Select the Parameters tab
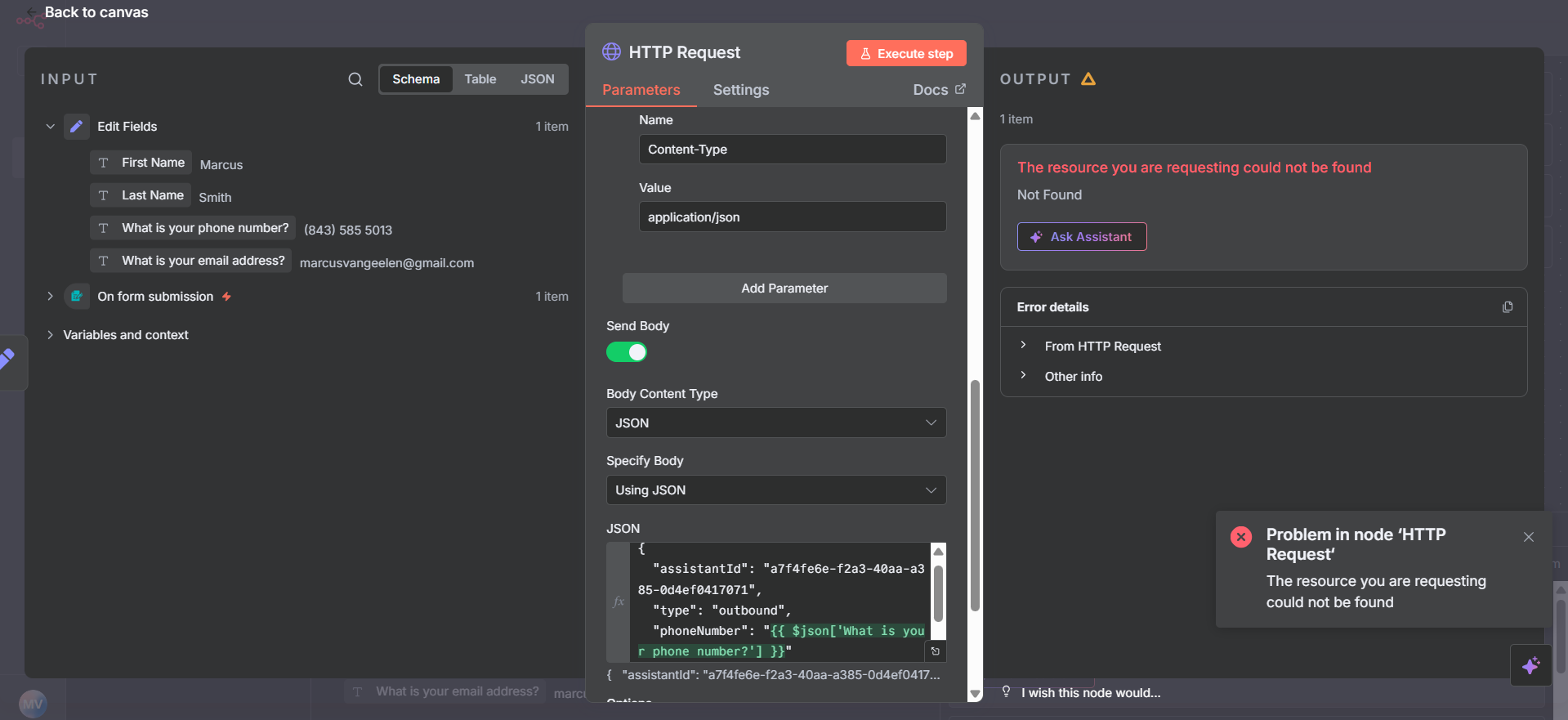This screenshot has width=1568, height=720. click(641, 90)
